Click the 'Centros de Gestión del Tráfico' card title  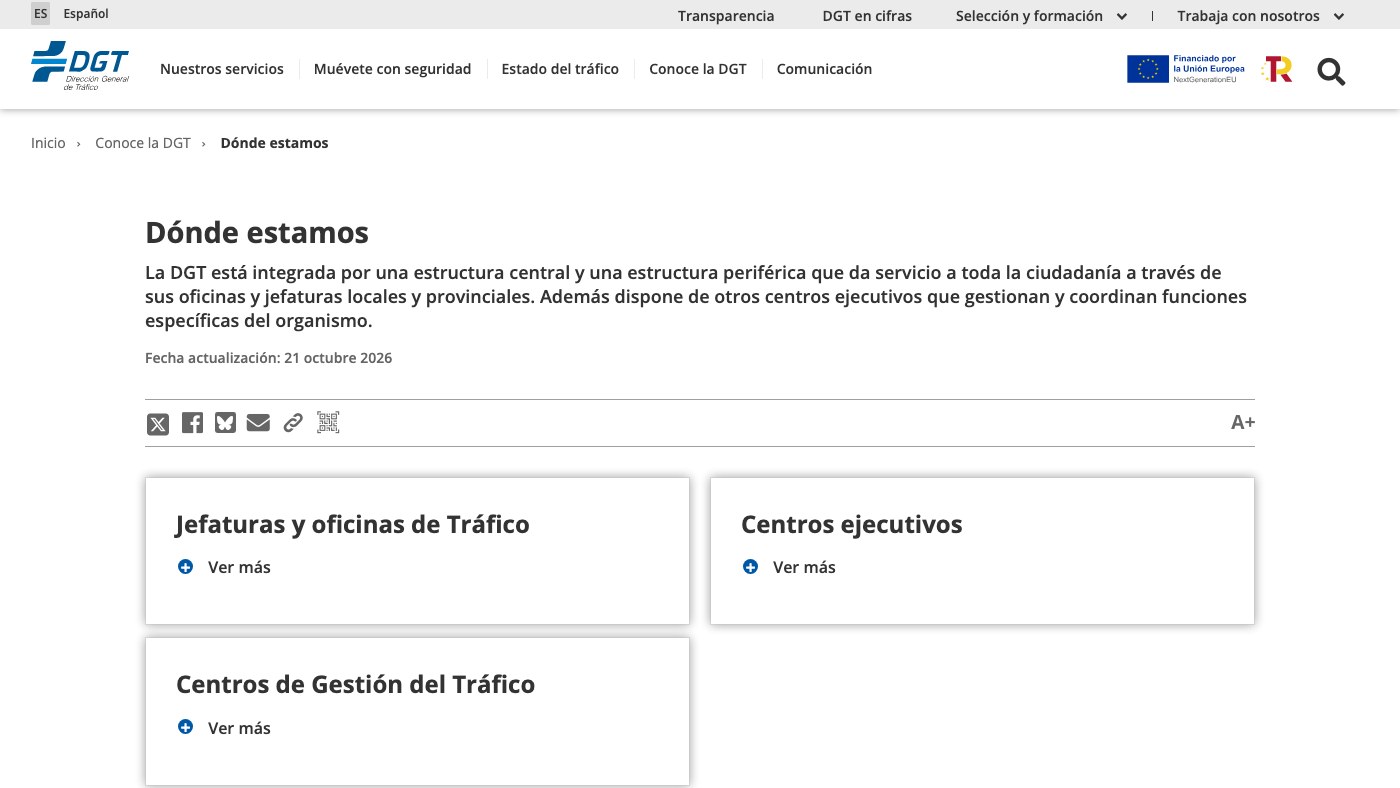pos(356,684)
